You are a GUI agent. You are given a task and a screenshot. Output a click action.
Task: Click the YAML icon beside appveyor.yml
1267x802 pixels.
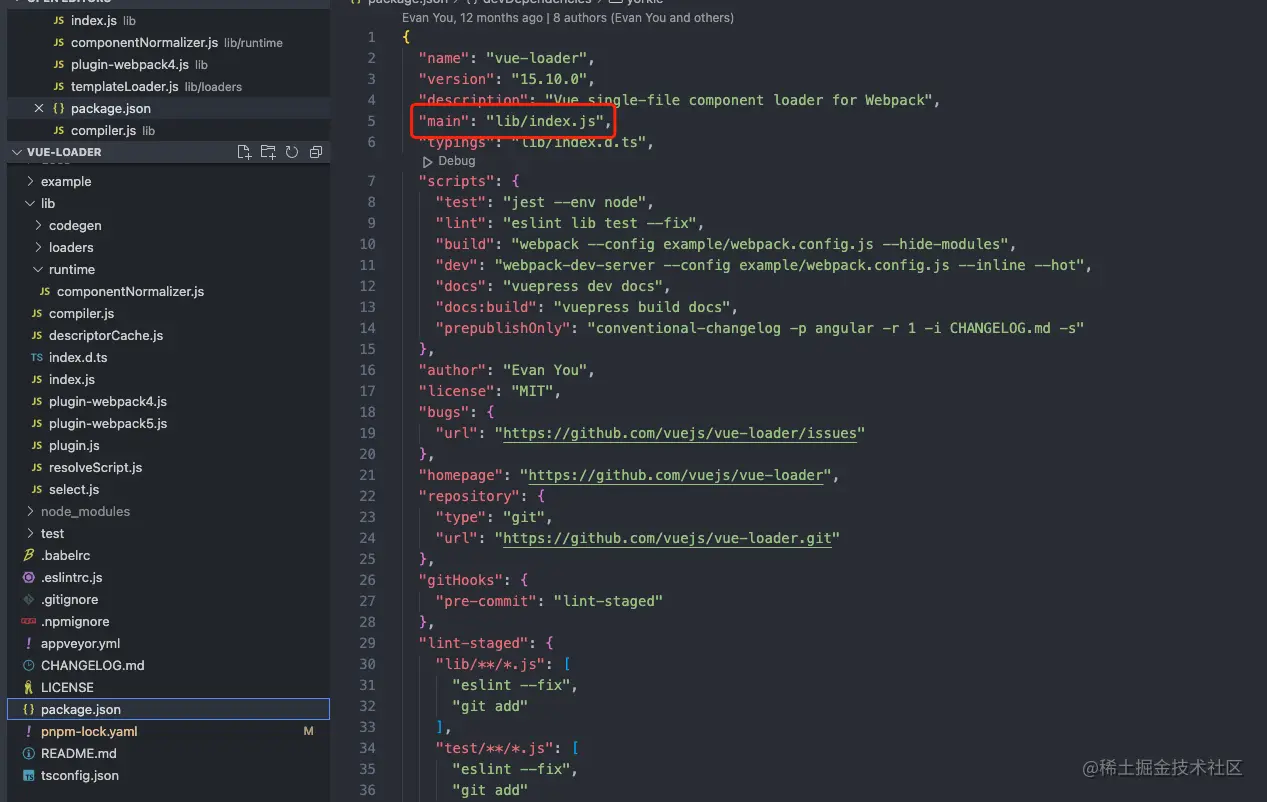pos(29,643)
